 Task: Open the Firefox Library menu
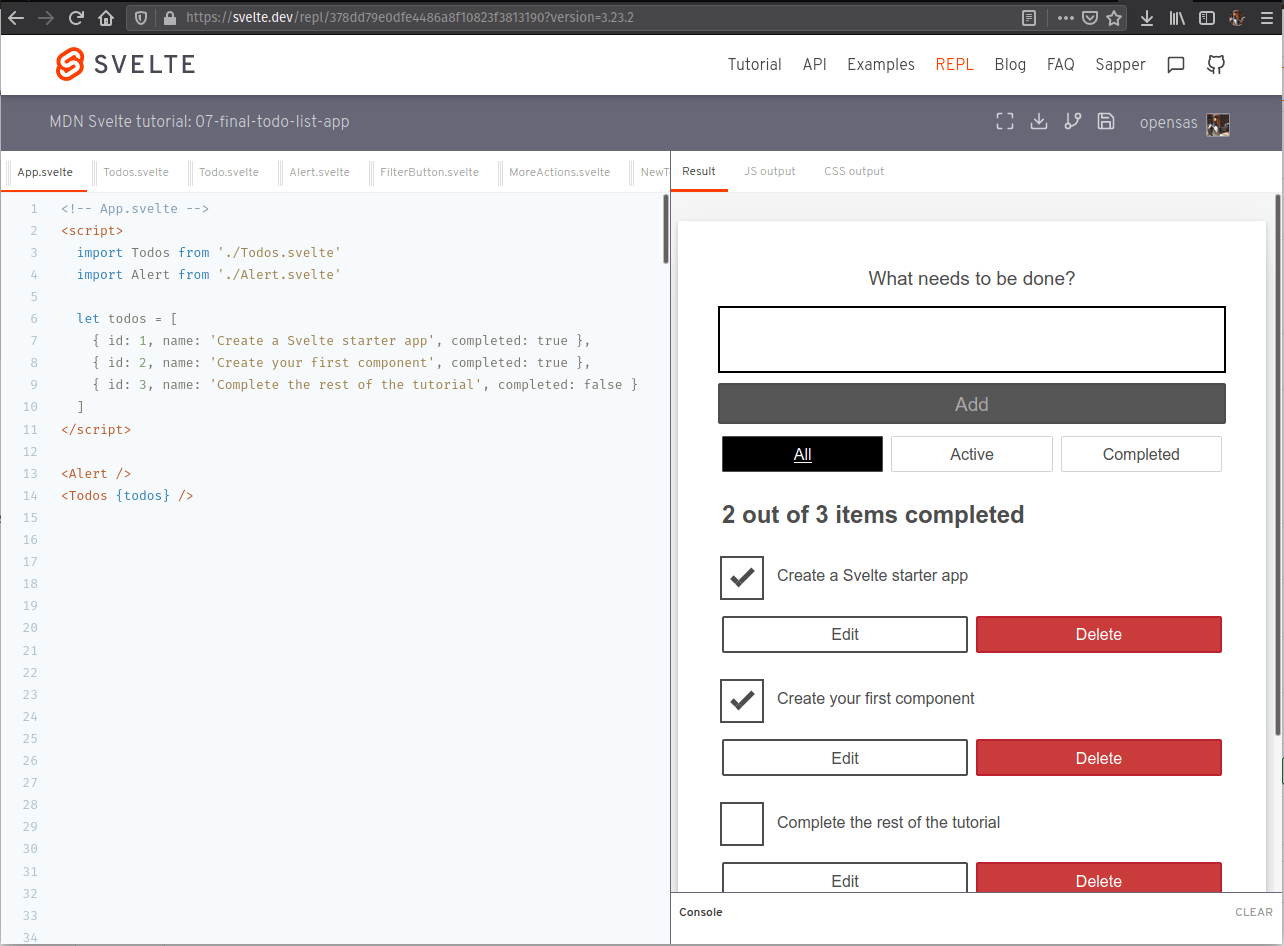[x=1177, y=17]
